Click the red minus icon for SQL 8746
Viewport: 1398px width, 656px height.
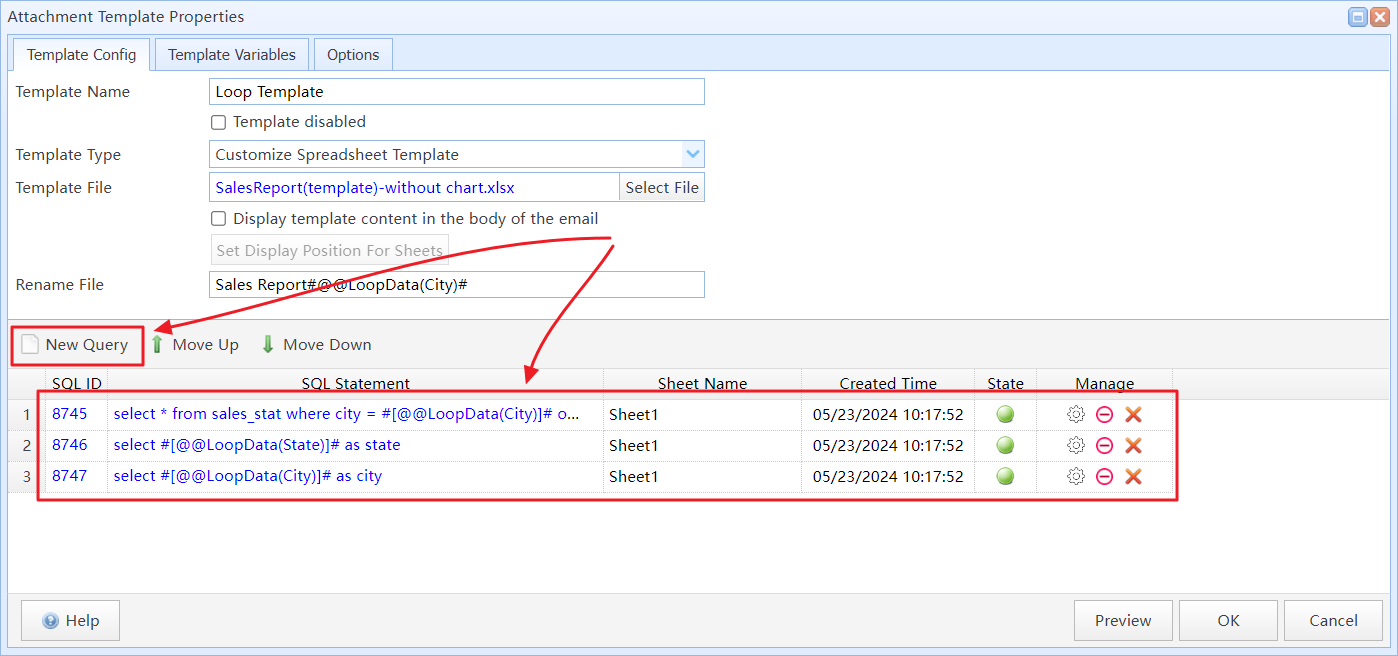[x=1104, y=446]
